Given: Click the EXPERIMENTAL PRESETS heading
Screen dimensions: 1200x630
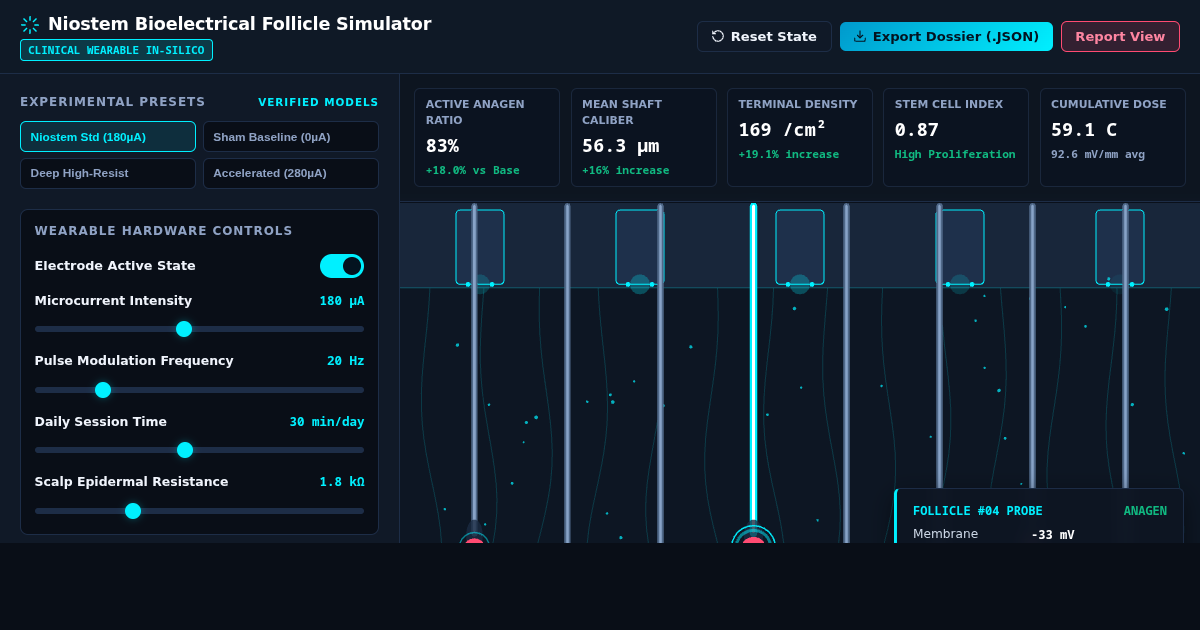Looking at the screenshot, I should [113, 102].
